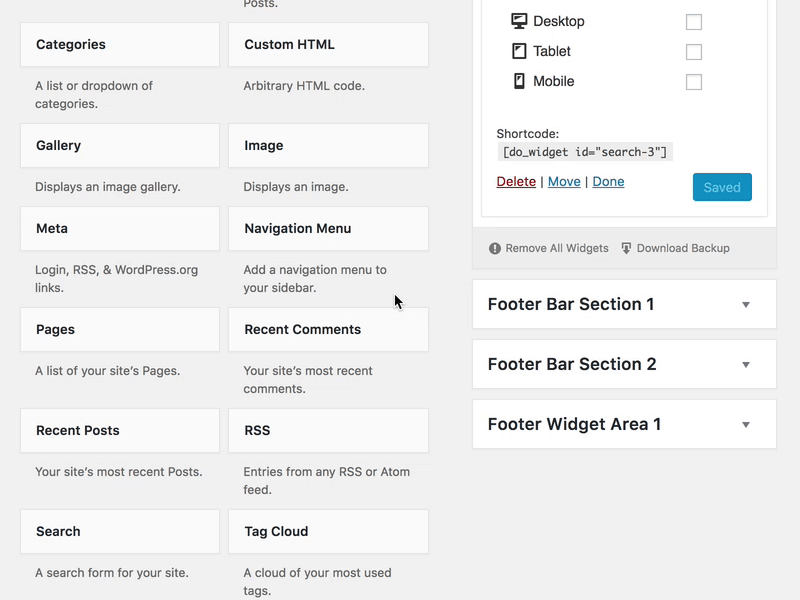800x600 pixels.
Task: Select the Tag Cloud widget
Action: tap(328, 531)
